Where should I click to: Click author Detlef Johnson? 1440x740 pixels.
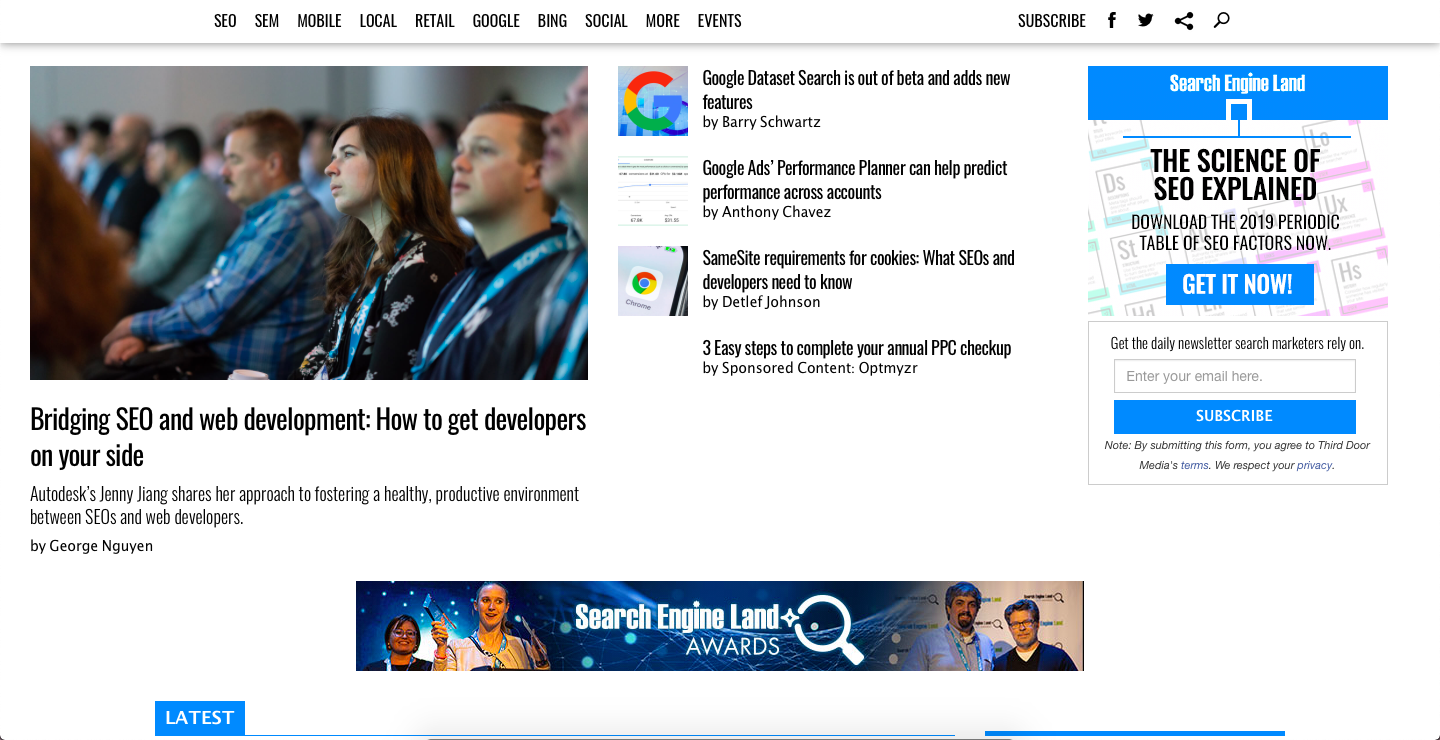tap(771, 302)
